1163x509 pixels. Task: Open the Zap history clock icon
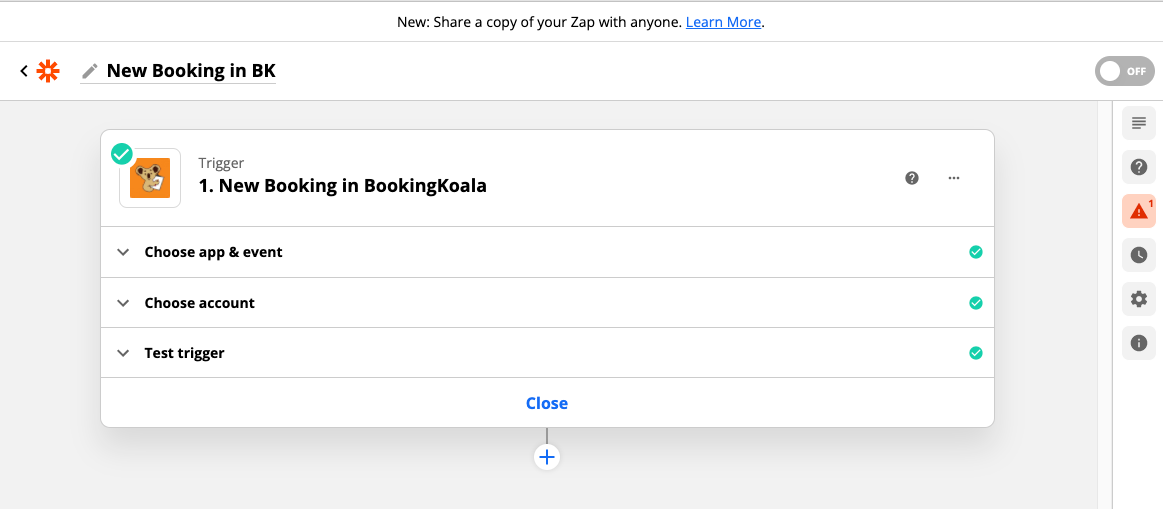1138,255
